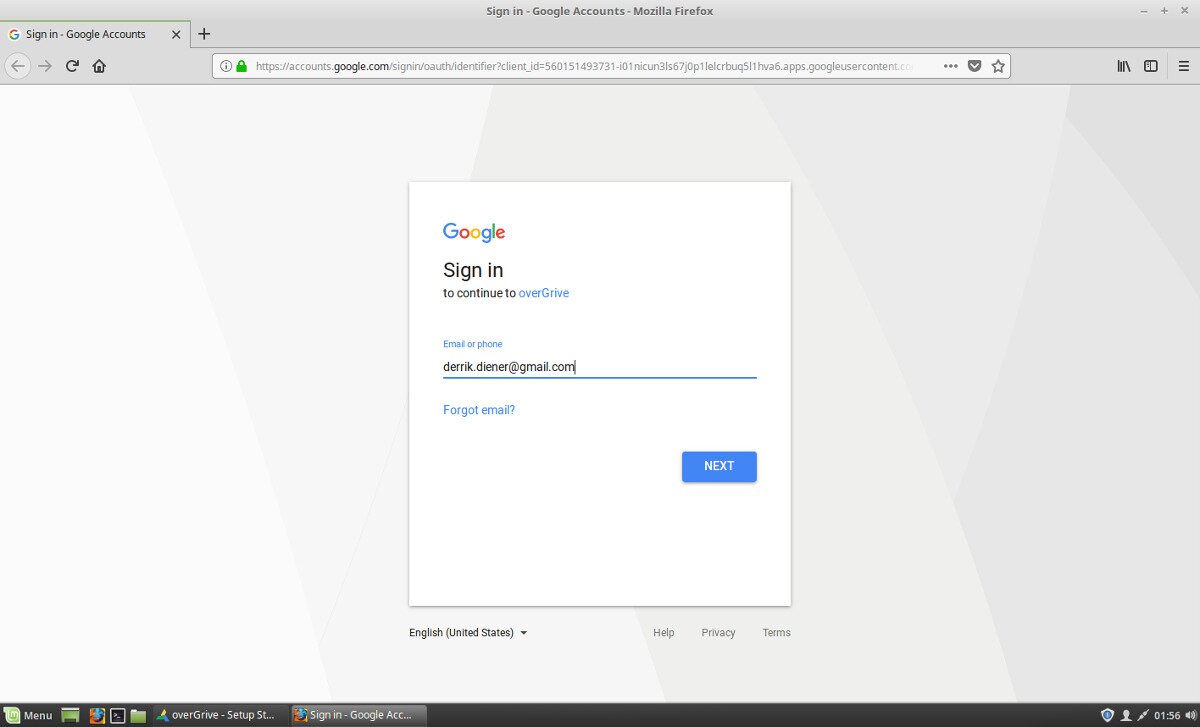This screenshot has width=1200, height=727.
Task: Open a new tab with plus button
Action: point(204,34)
